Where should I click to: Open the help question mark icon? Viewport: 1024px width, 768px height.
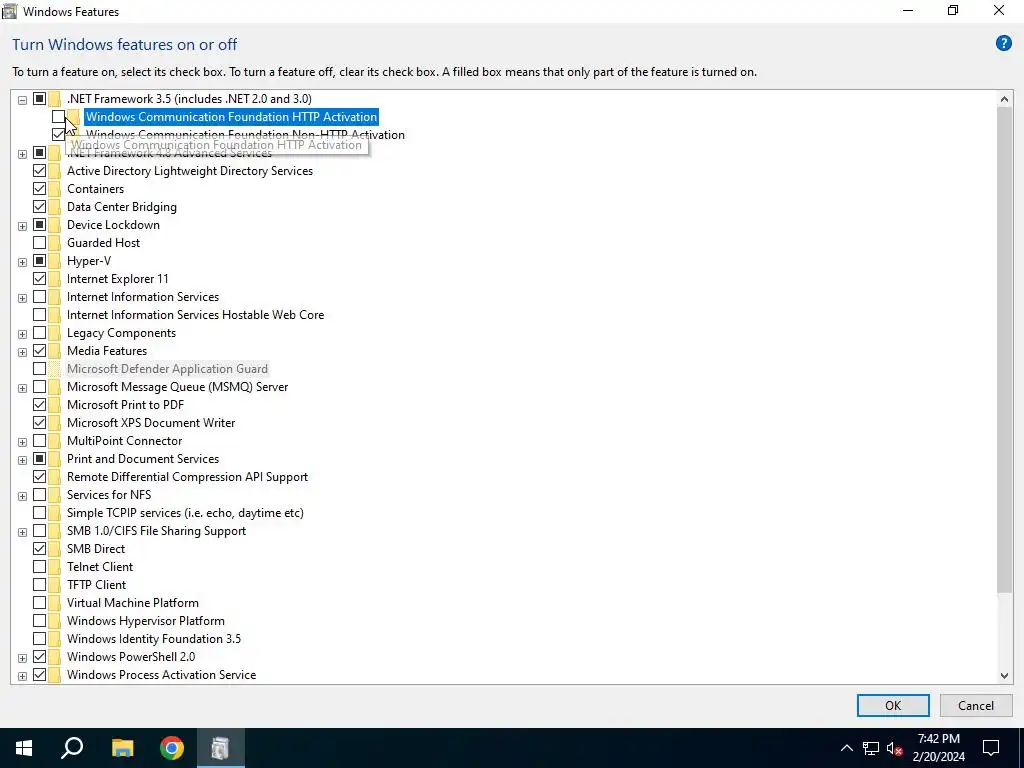click(1003, 44)
